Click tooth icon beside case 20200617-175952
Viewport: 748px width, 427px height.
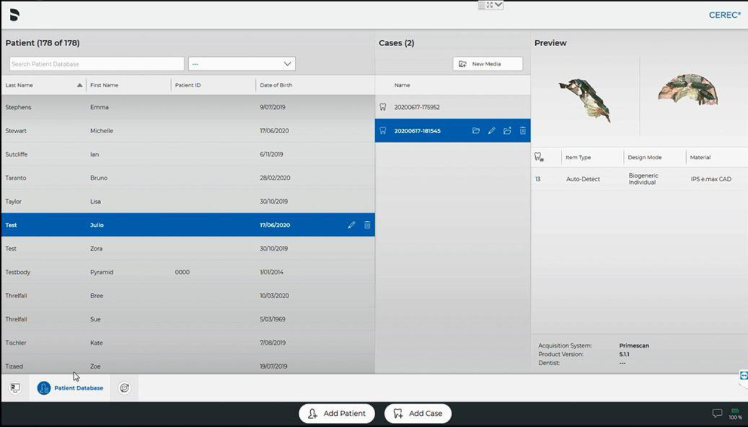[x=383, y=107]
